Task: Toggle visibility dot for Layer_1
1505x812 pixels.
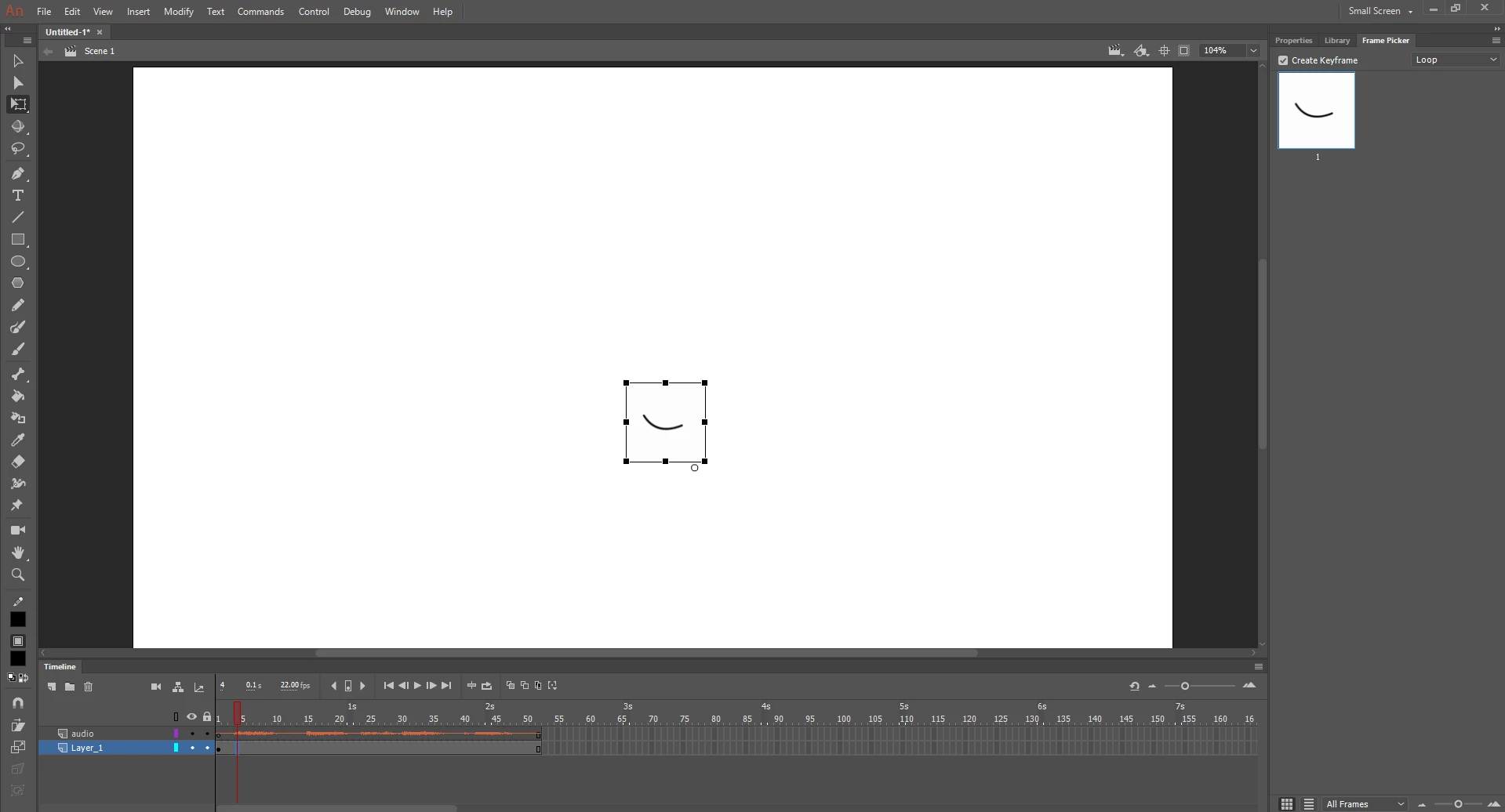Action: [192, 748]
